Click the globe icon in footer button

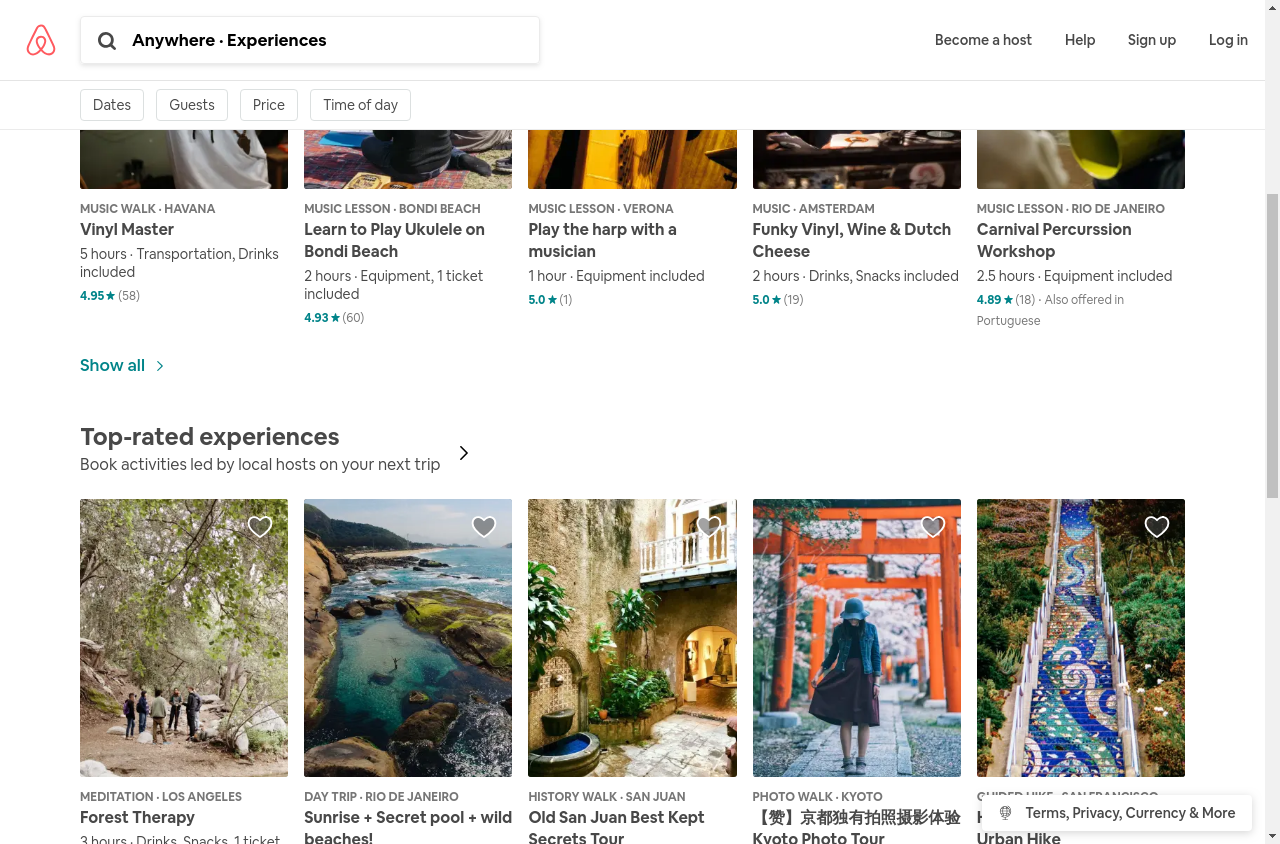tap(1005, 813)
